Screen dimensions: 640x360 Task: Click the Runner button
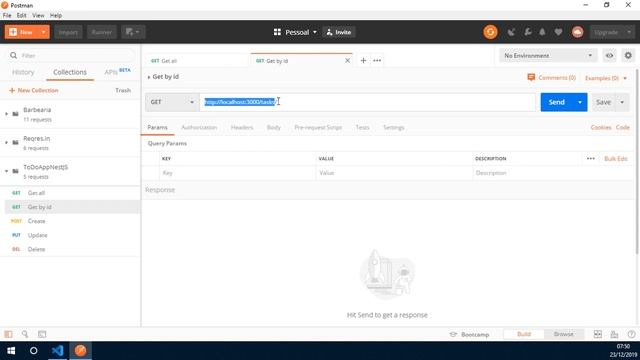pos(101,32)
